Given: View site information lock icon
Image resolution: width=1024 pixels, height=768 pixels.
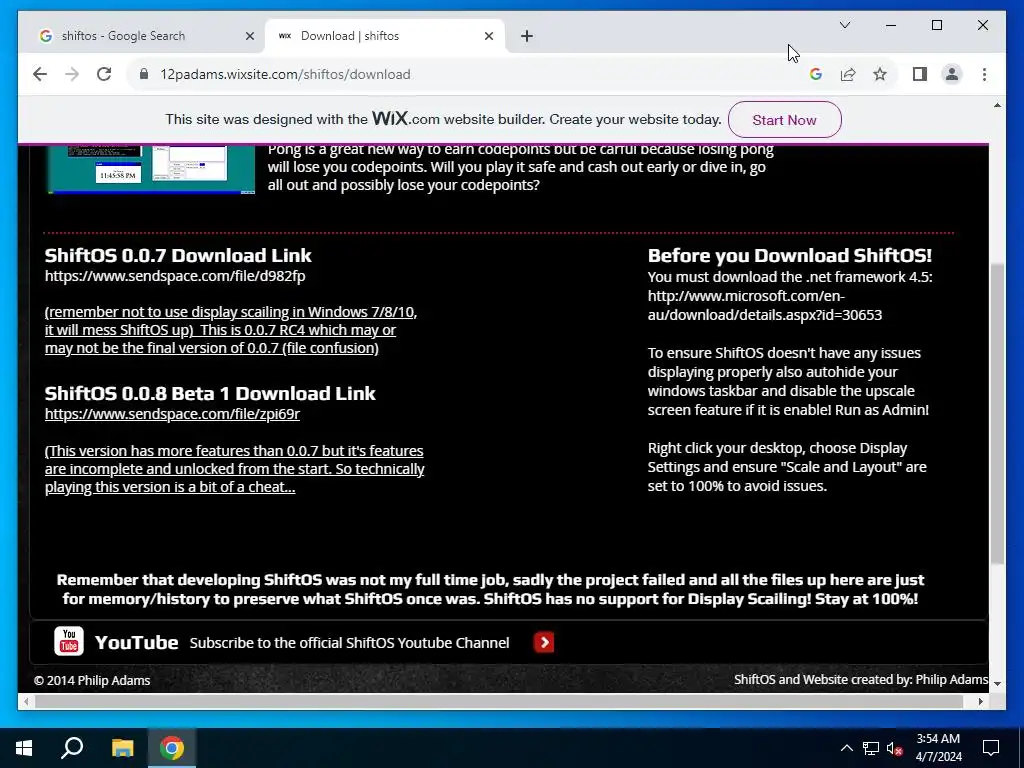Looking at the screenshot, I should [144, 74].
